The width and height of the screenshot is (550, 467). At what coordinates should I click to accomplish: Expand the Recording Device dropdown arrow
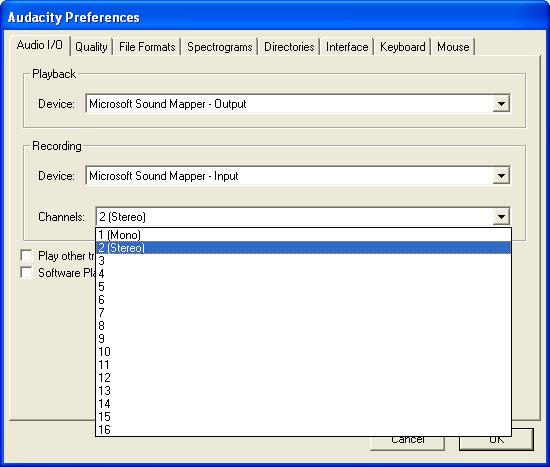[501, 176]
